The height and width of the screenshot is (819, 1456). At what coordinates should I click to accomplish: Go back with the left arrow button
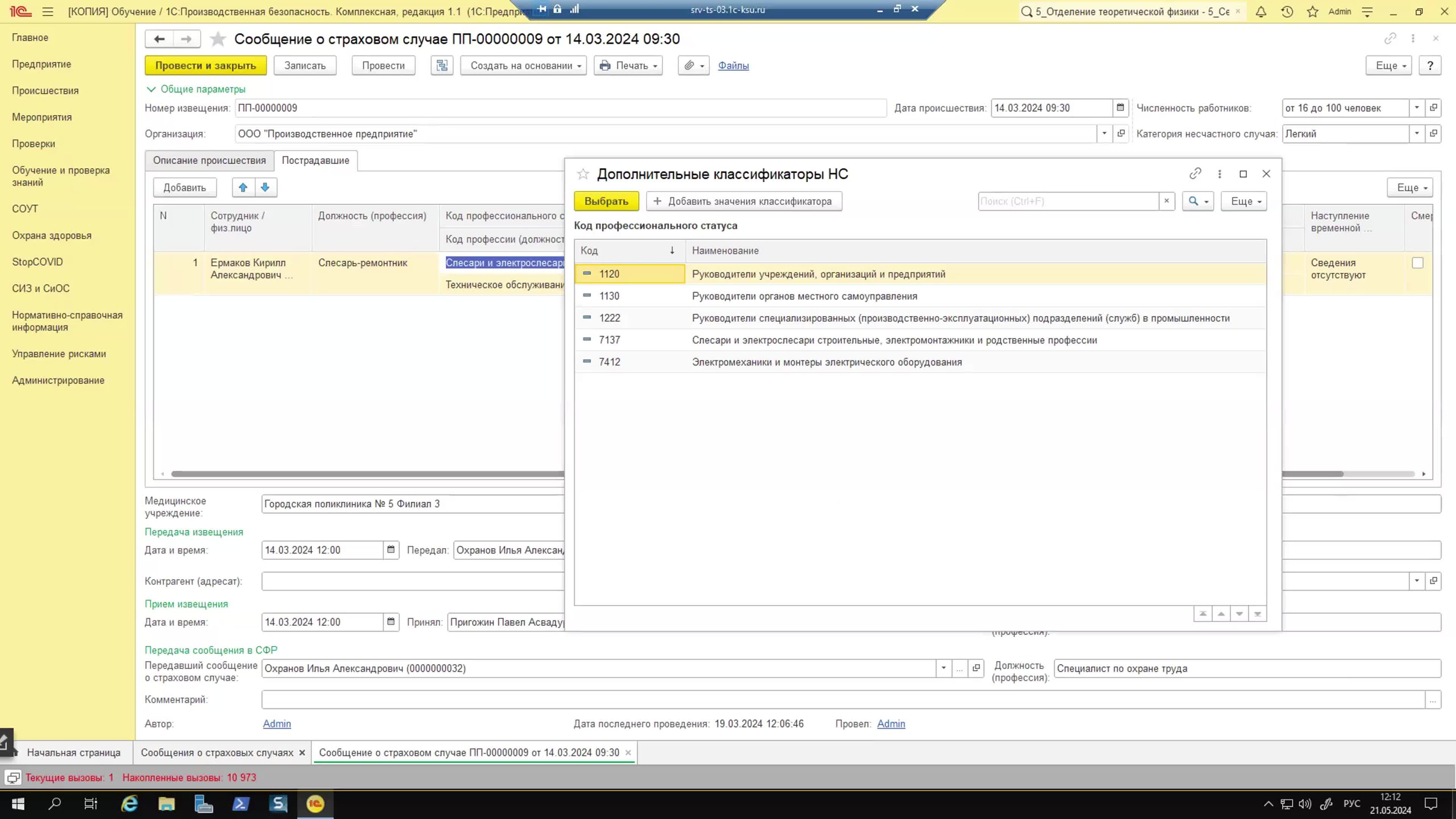point(159,39)
